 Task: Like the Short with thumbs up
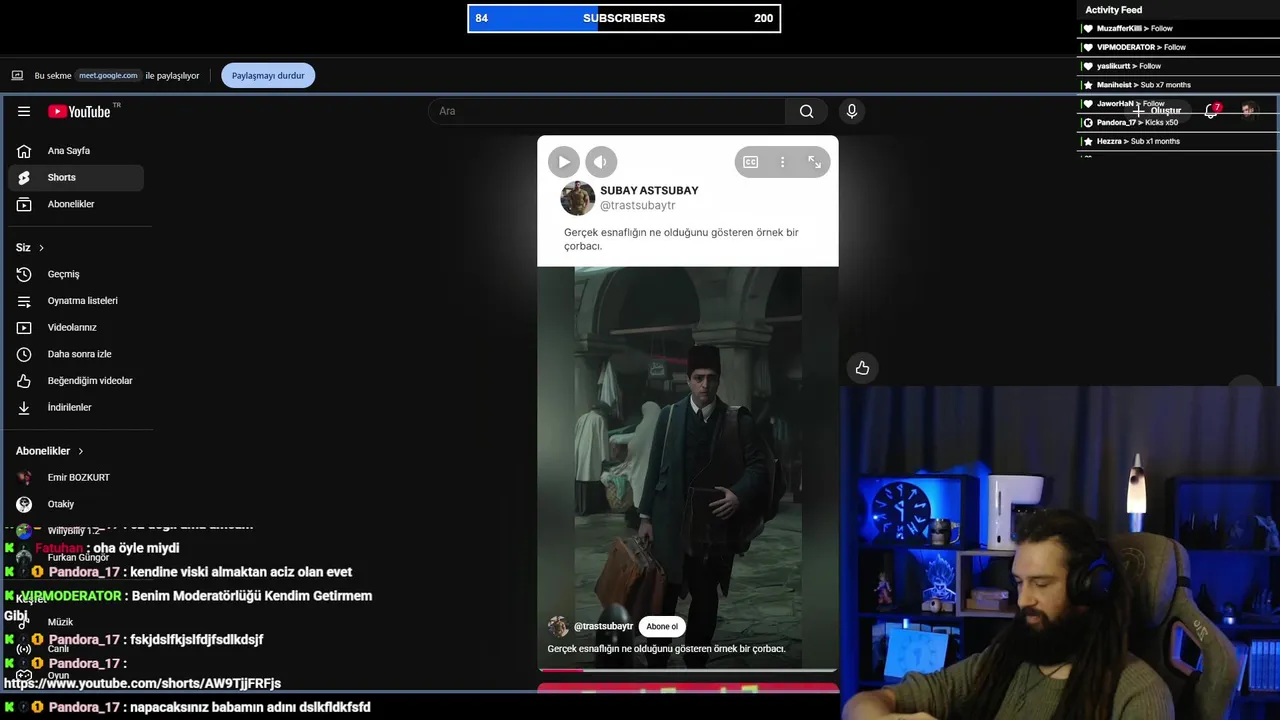862,368
